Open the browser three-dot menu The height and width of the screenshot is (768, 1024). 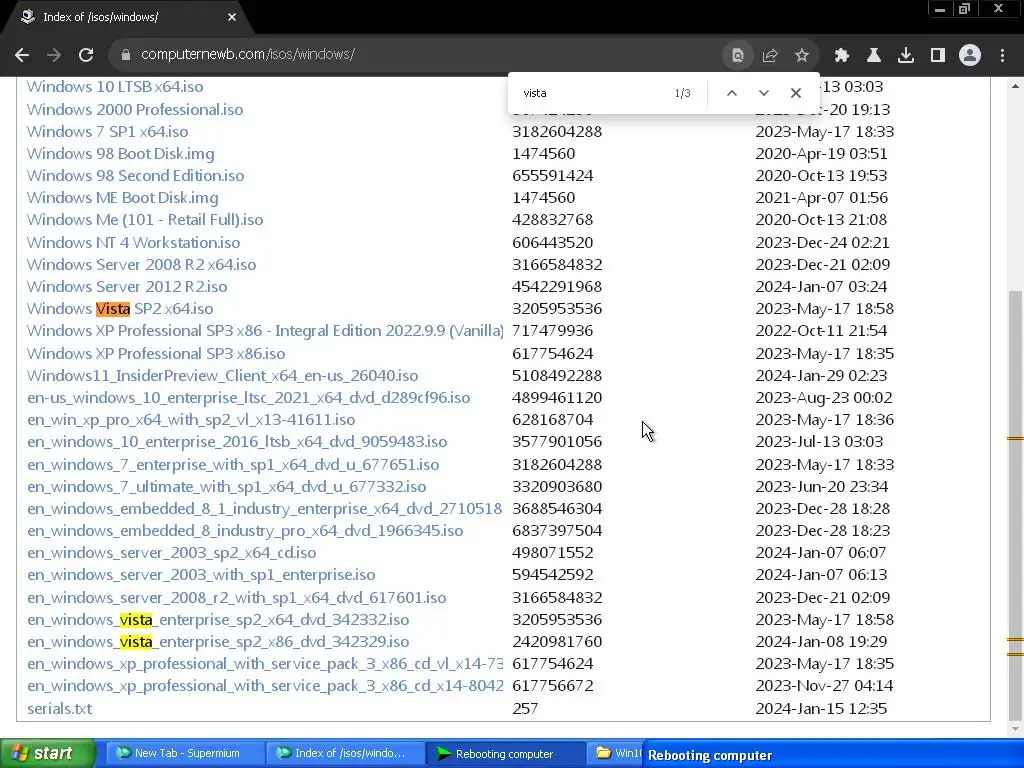click(1002, 56)
